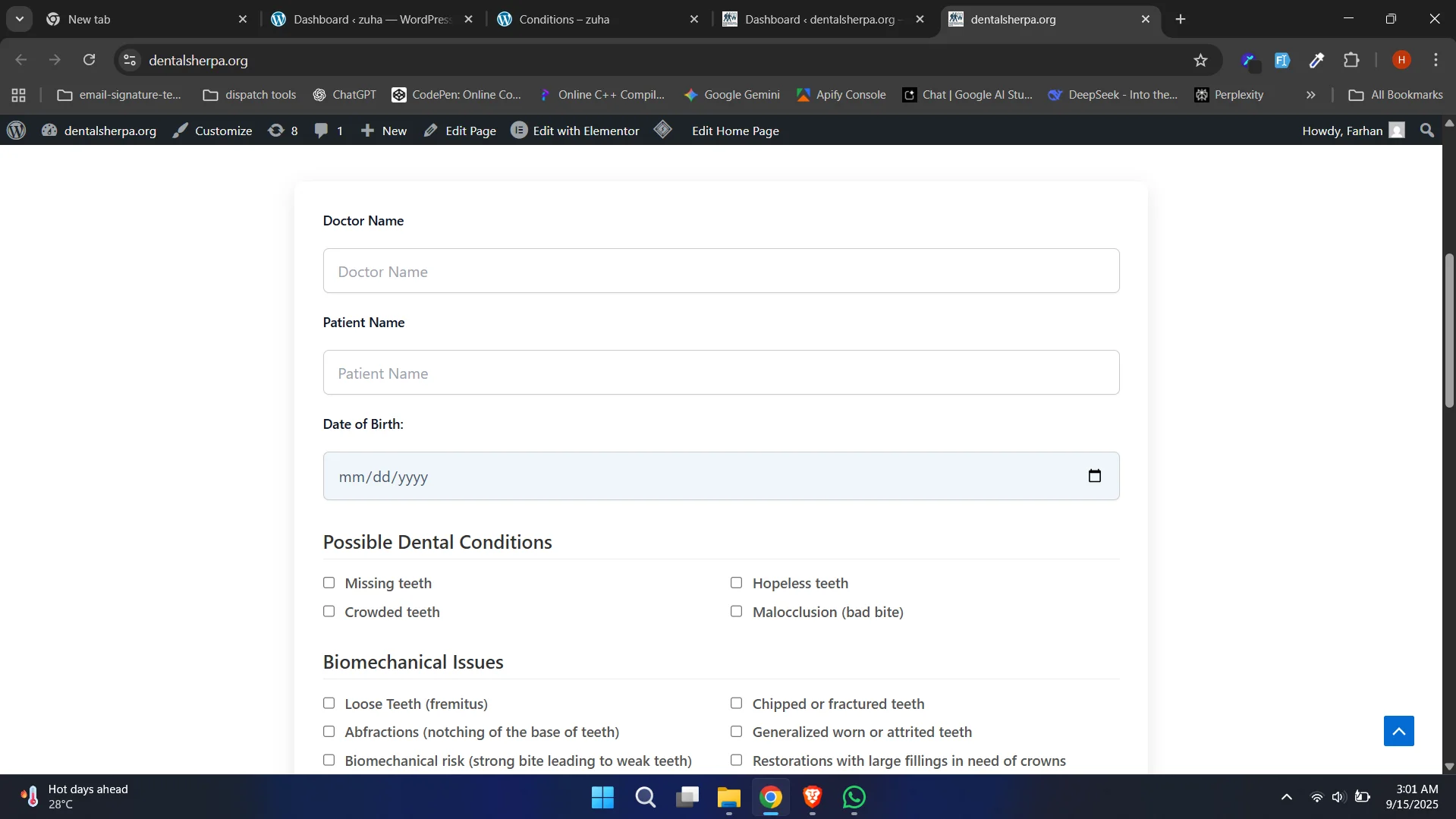Screen dimensions: 1456x819
Task: Open the comments bubble showing 1
Action: tap(329, 131)
